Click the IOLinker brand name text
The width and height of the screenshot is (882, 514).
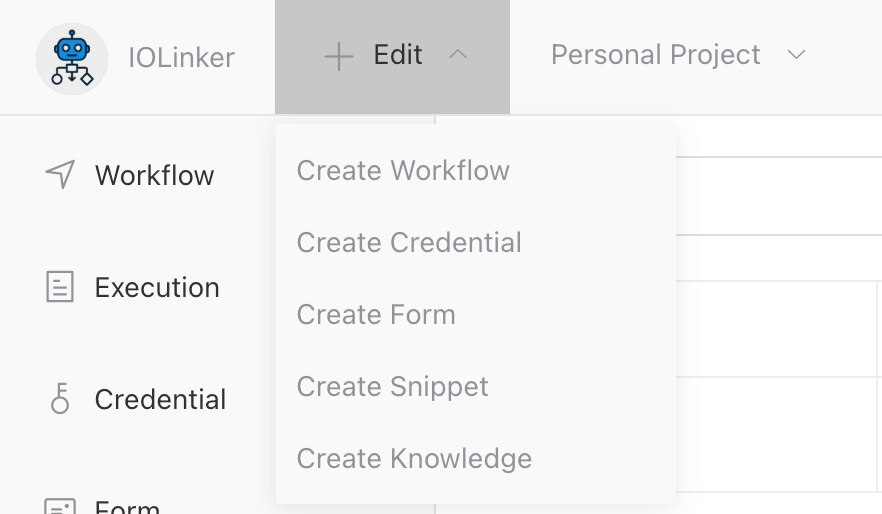click(181, 58)
